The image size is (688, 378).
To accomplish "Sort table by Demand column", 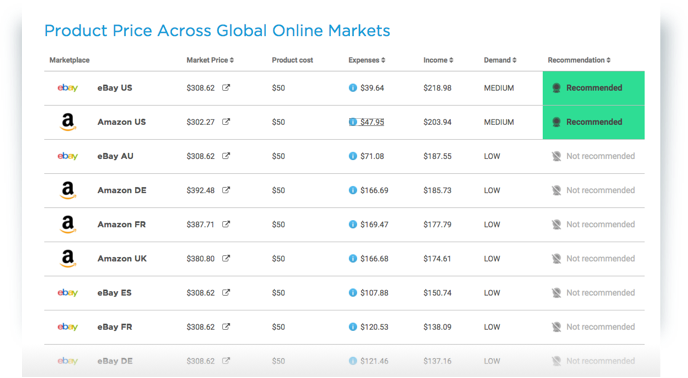I will pyautogui.click(x=500, y=60).
